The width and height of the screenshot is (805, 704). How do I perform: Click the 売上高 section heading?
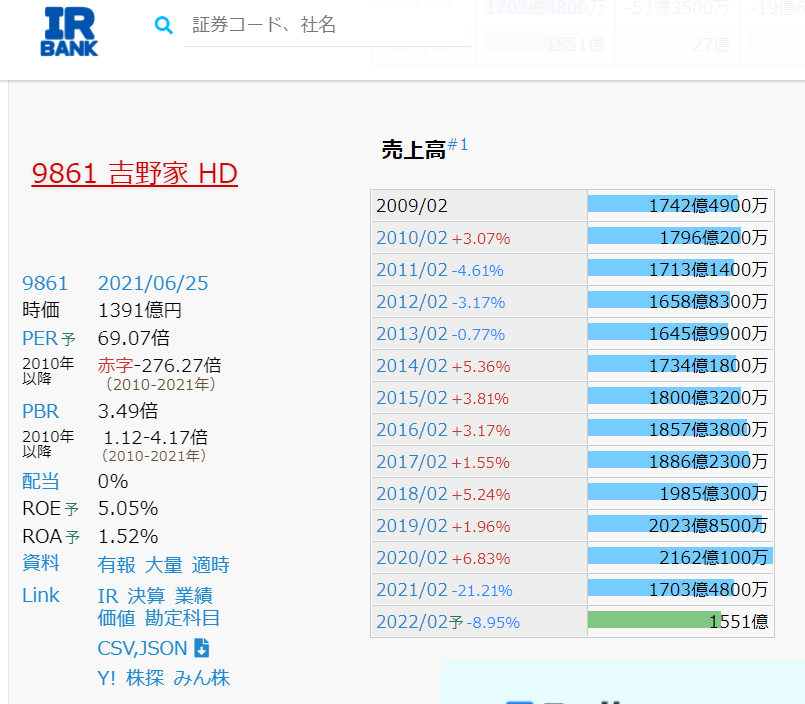coord(413,150)
